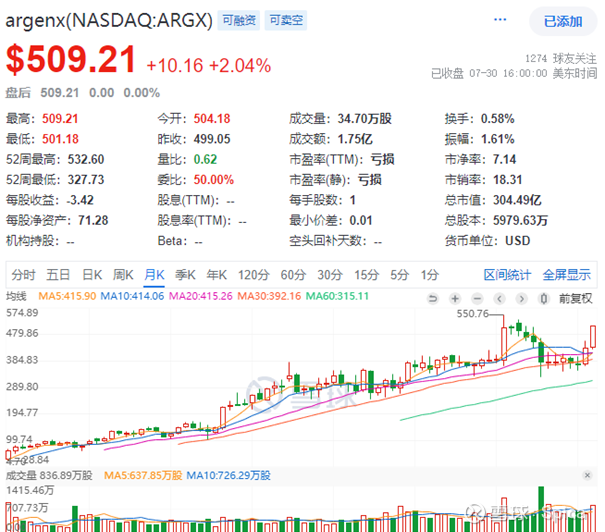605x532 pixels.
Task: Move chart right with the right chevron
Action: pos(522,299)
